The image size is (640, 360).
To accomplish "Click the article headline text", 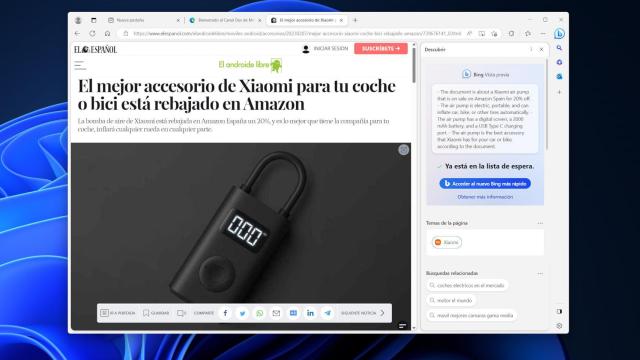I will coord(237,95).
